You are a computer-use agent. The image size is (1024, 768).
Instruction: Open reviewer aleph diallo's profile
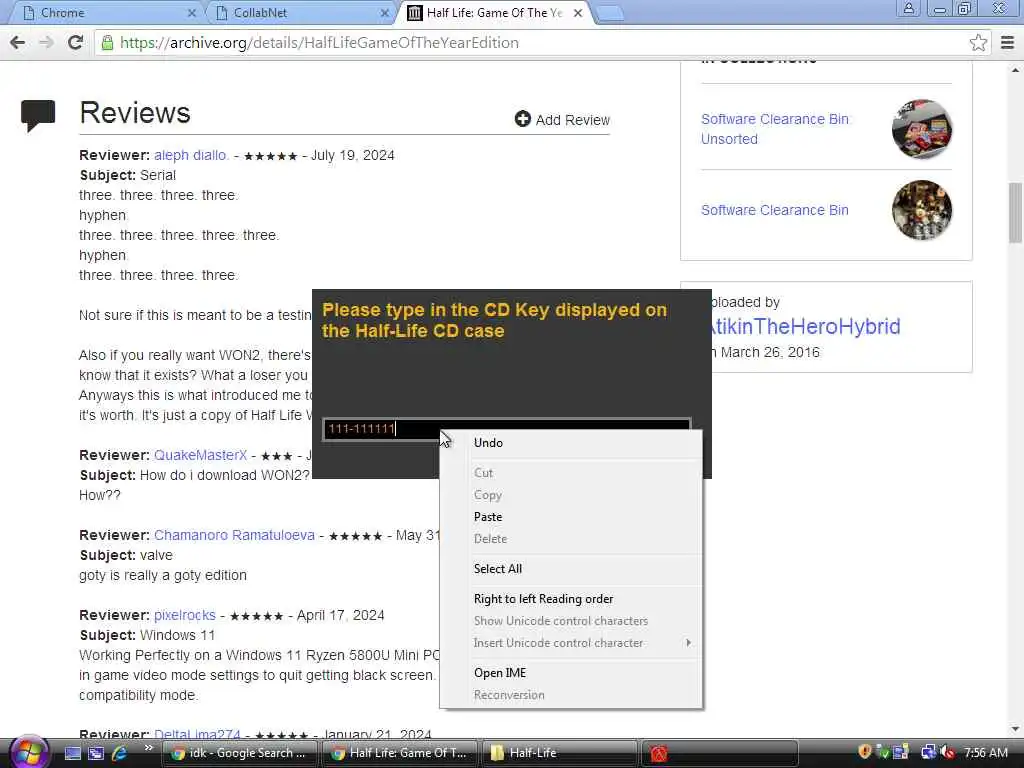pos(191,155)
